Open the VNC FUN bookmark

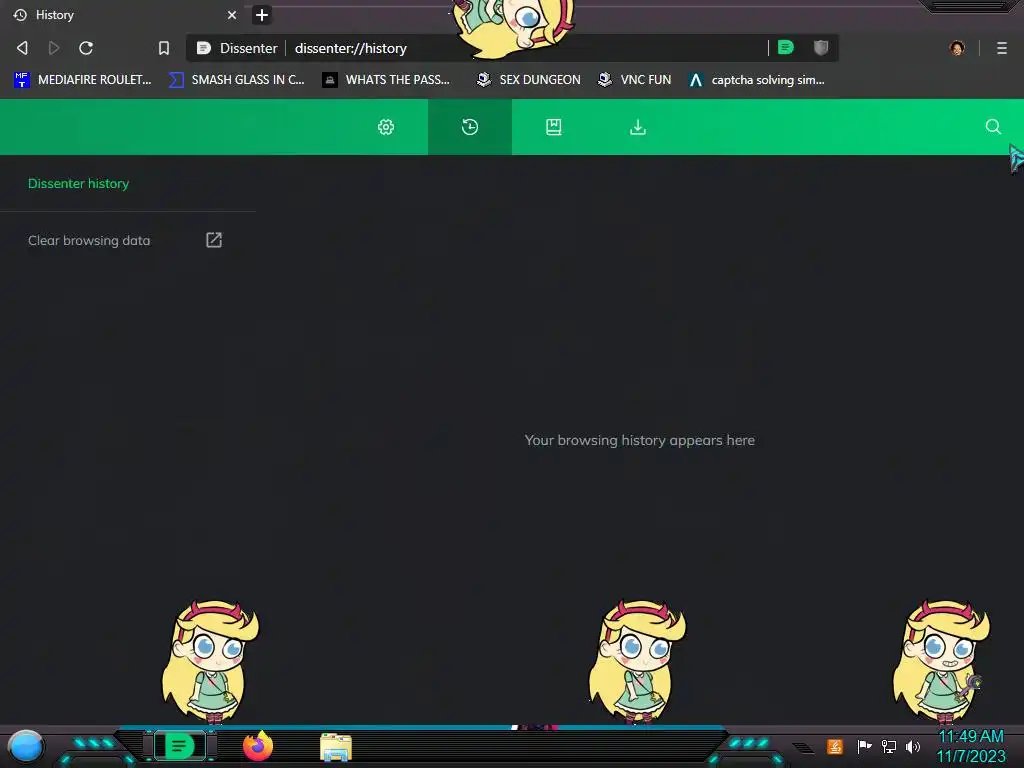click(x=634, y=80)
